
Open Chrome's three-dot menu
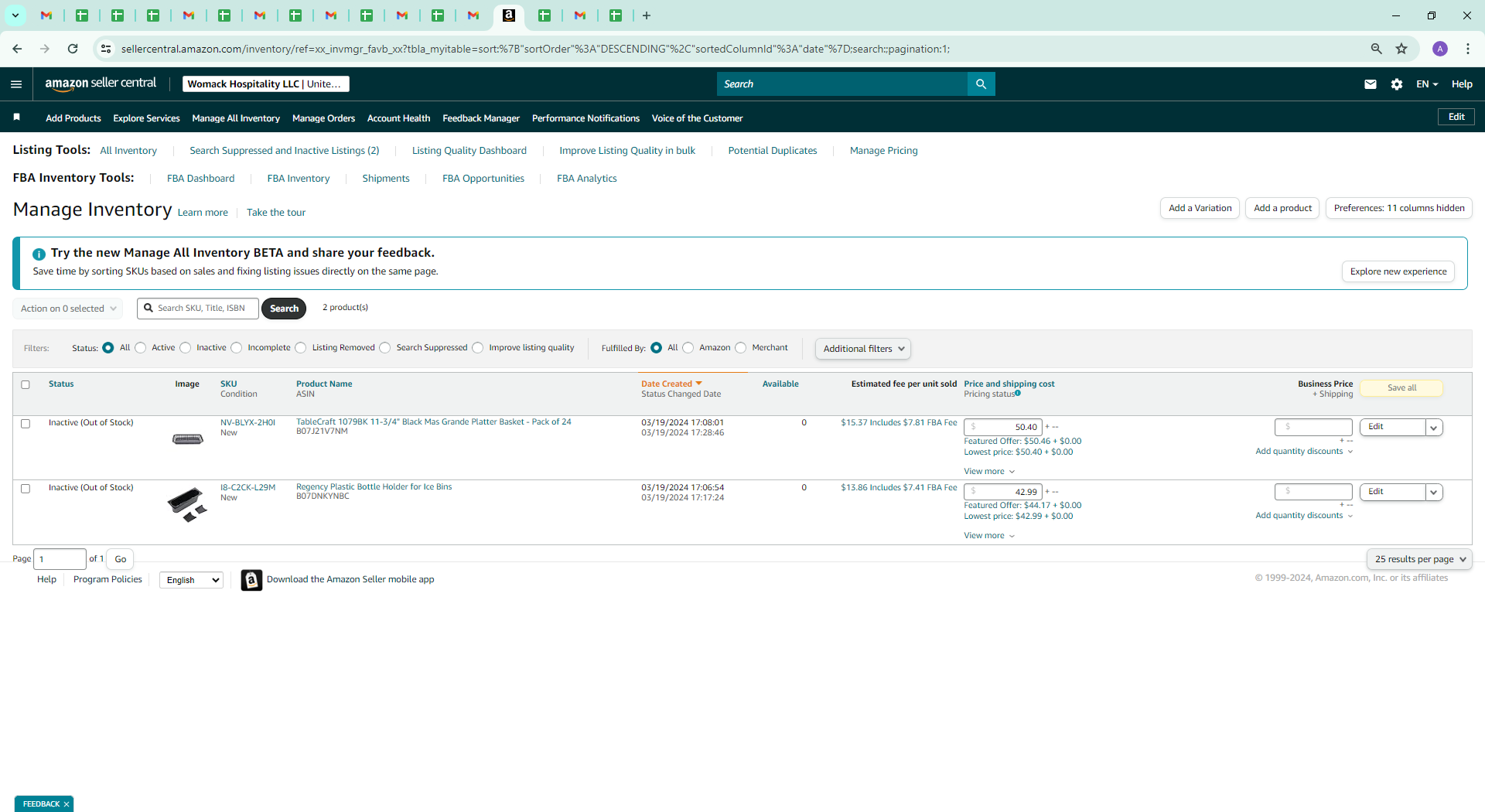tap(1468, 49)
